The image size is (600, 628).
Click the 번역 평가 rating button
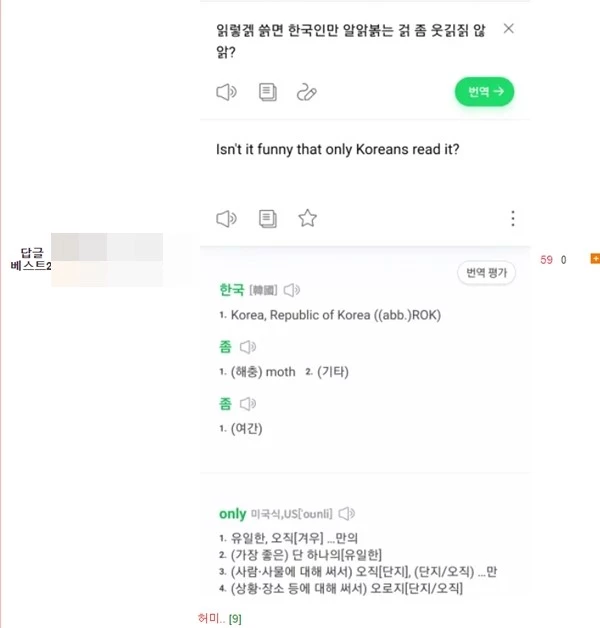coord(487,273)
